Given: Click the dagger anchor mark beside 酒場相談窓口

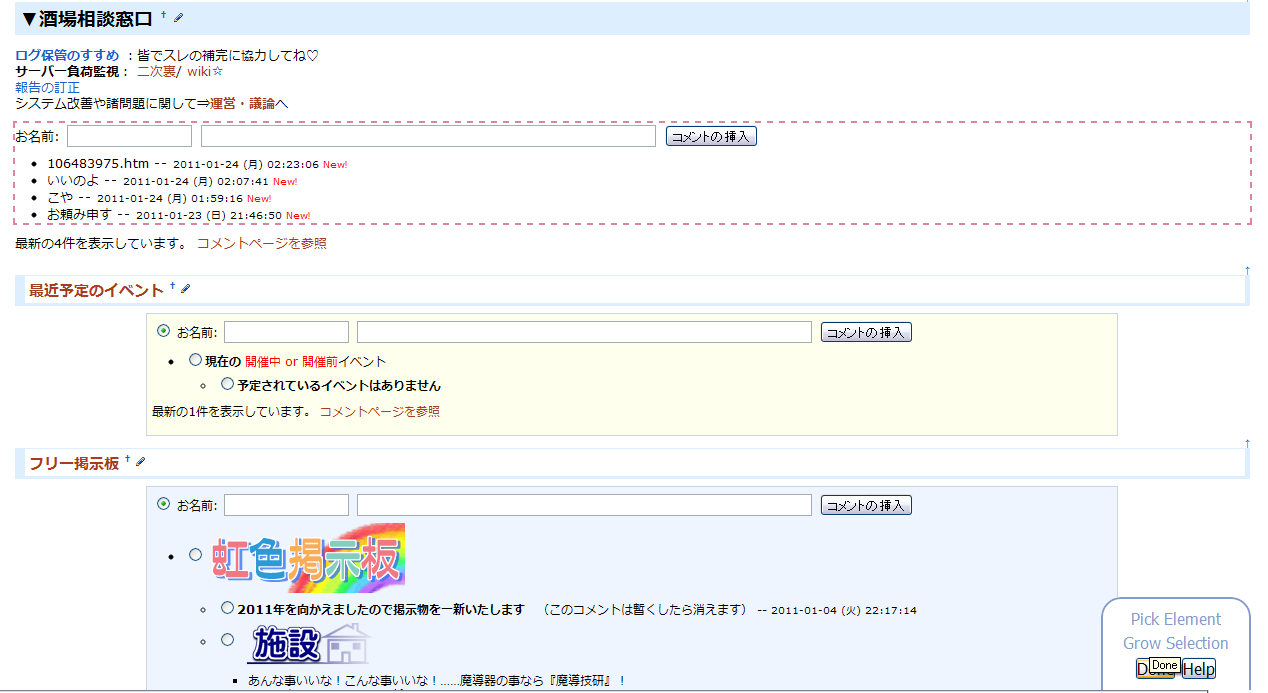Looking at the screenshot, I should (x=163, y=16).
